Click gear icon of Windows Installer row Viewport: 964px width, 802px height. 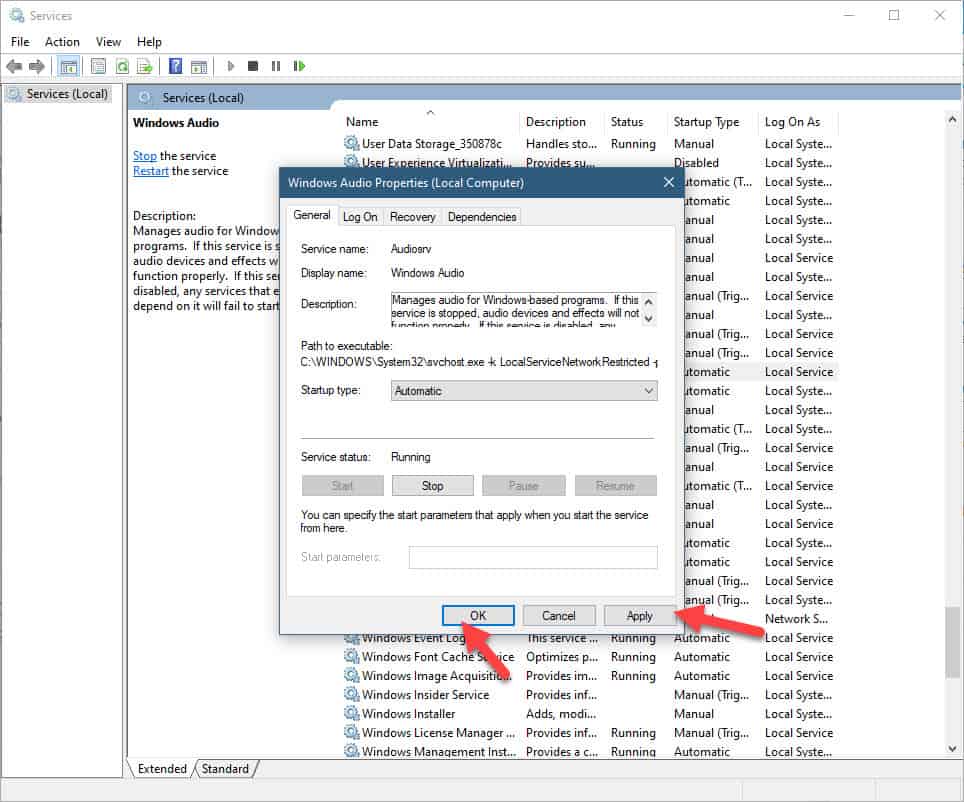(x=351, y=713)
